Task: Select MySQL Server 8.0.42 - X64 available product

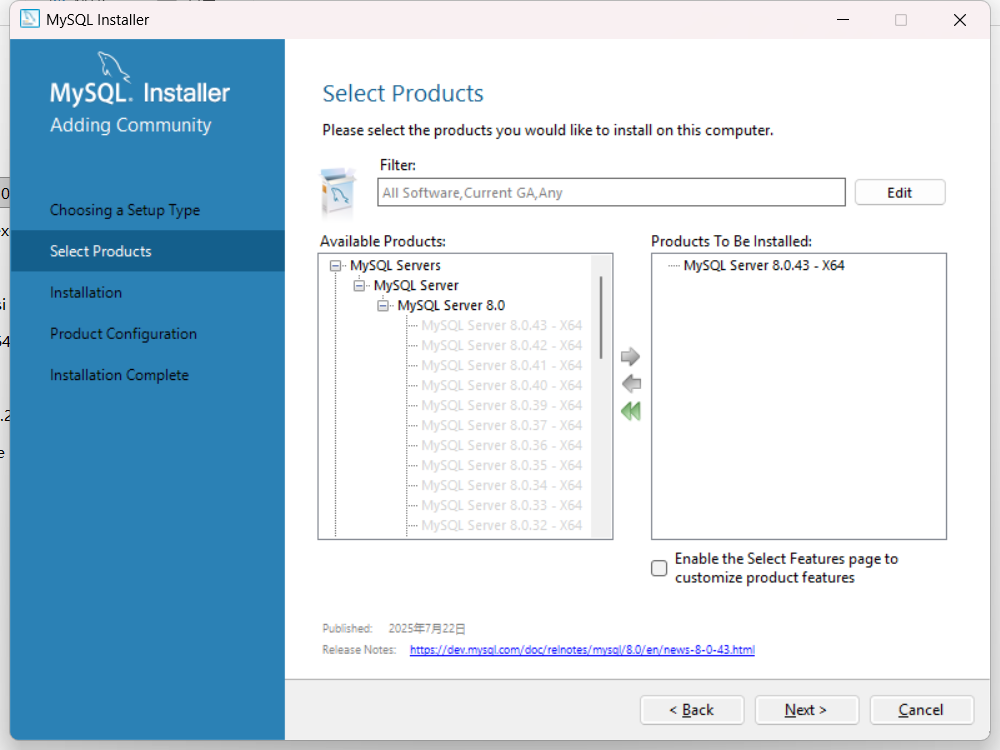Action: click(501, 345)
